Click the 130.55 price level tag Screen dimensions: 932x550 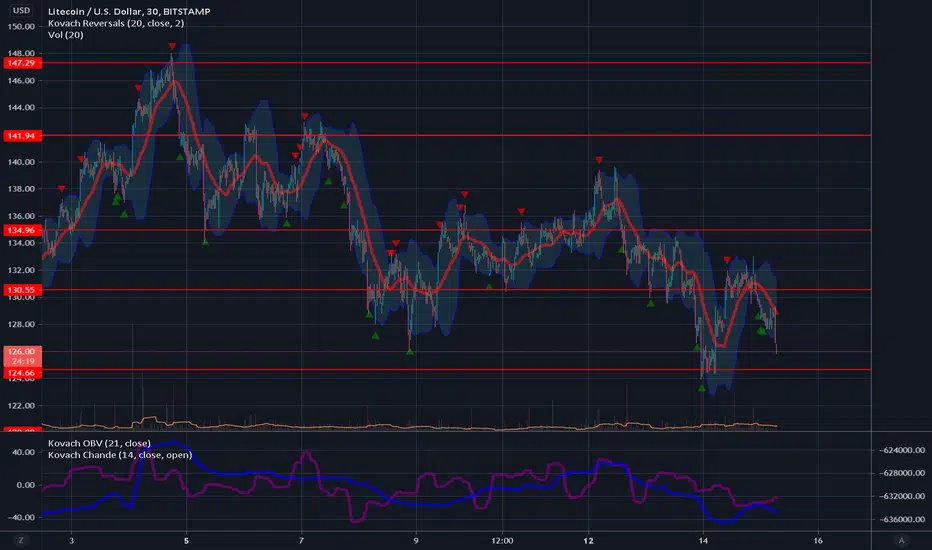(x=22, y=290)
